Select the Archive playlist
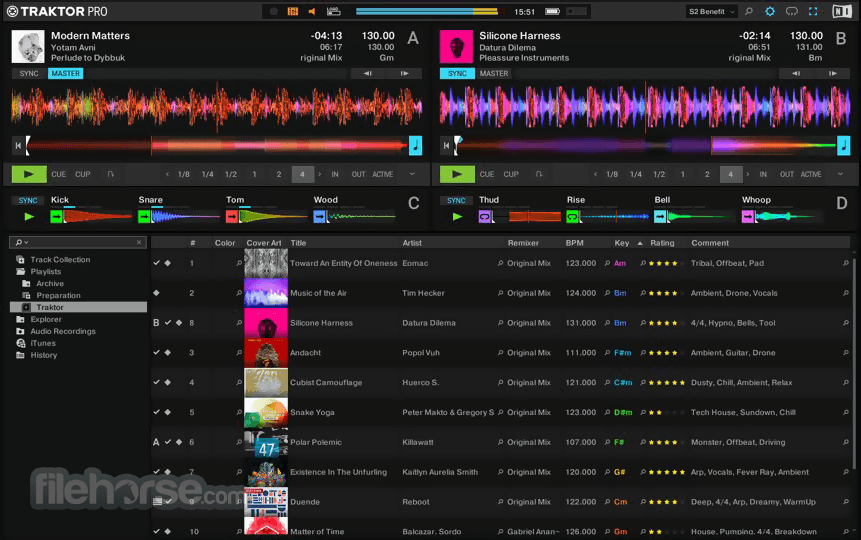 [x=50, y=283]
